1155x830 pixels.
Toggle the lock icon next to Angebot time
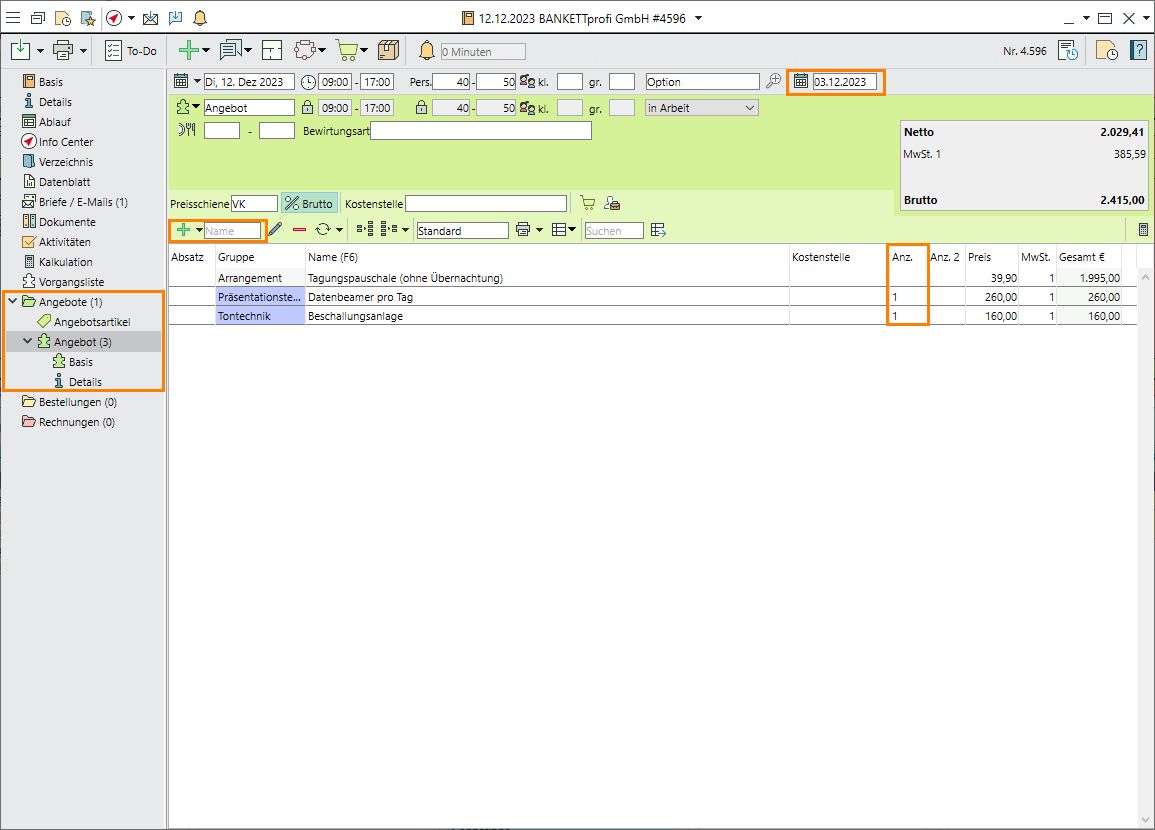click(307, 108)
